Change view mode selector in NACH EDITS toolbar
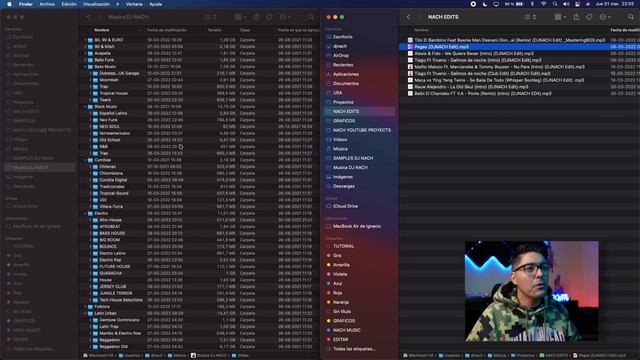 [530, 17]
